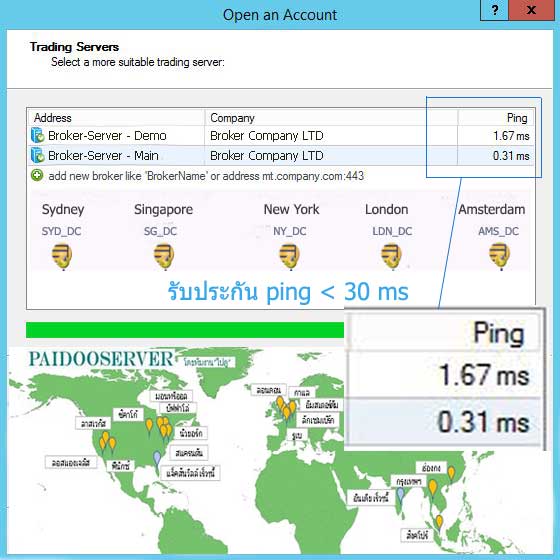Click the PAIDOOSERVER logo text
Image resolution: width=560 pixels, height=560 pixels.
(x=101, y=359)
